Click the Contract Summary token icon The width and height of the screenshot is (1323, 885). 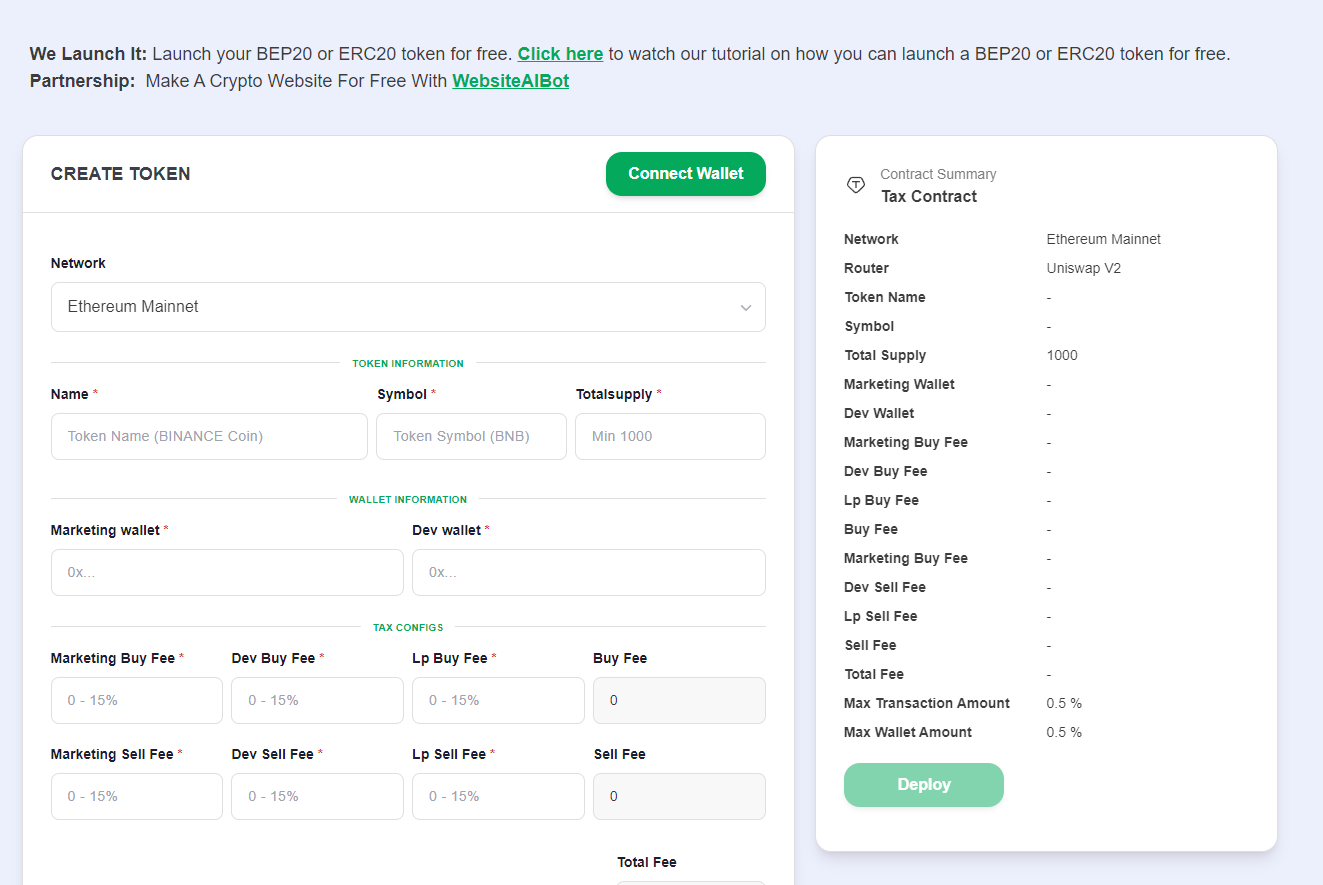[x=856, y=185]
